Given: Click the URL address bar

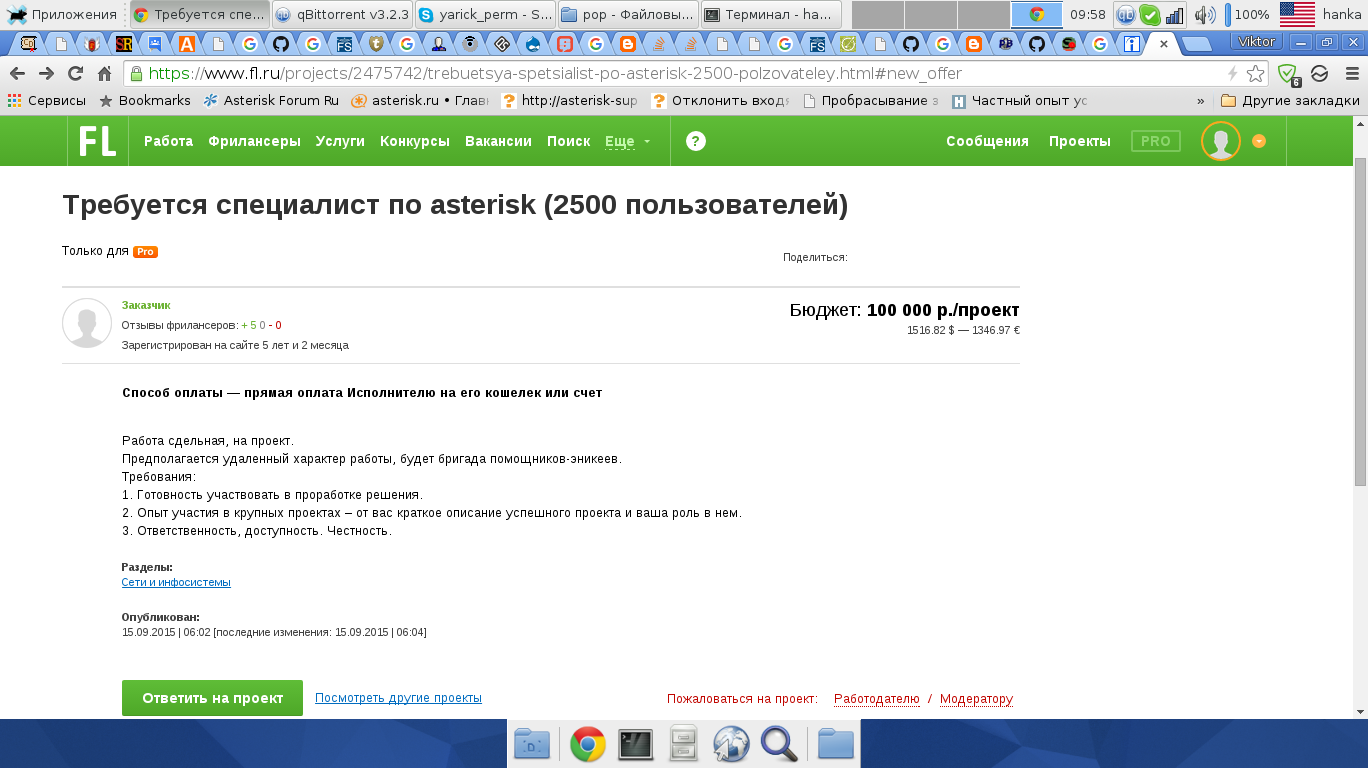Looking at the screenshot, I should 680,74.
